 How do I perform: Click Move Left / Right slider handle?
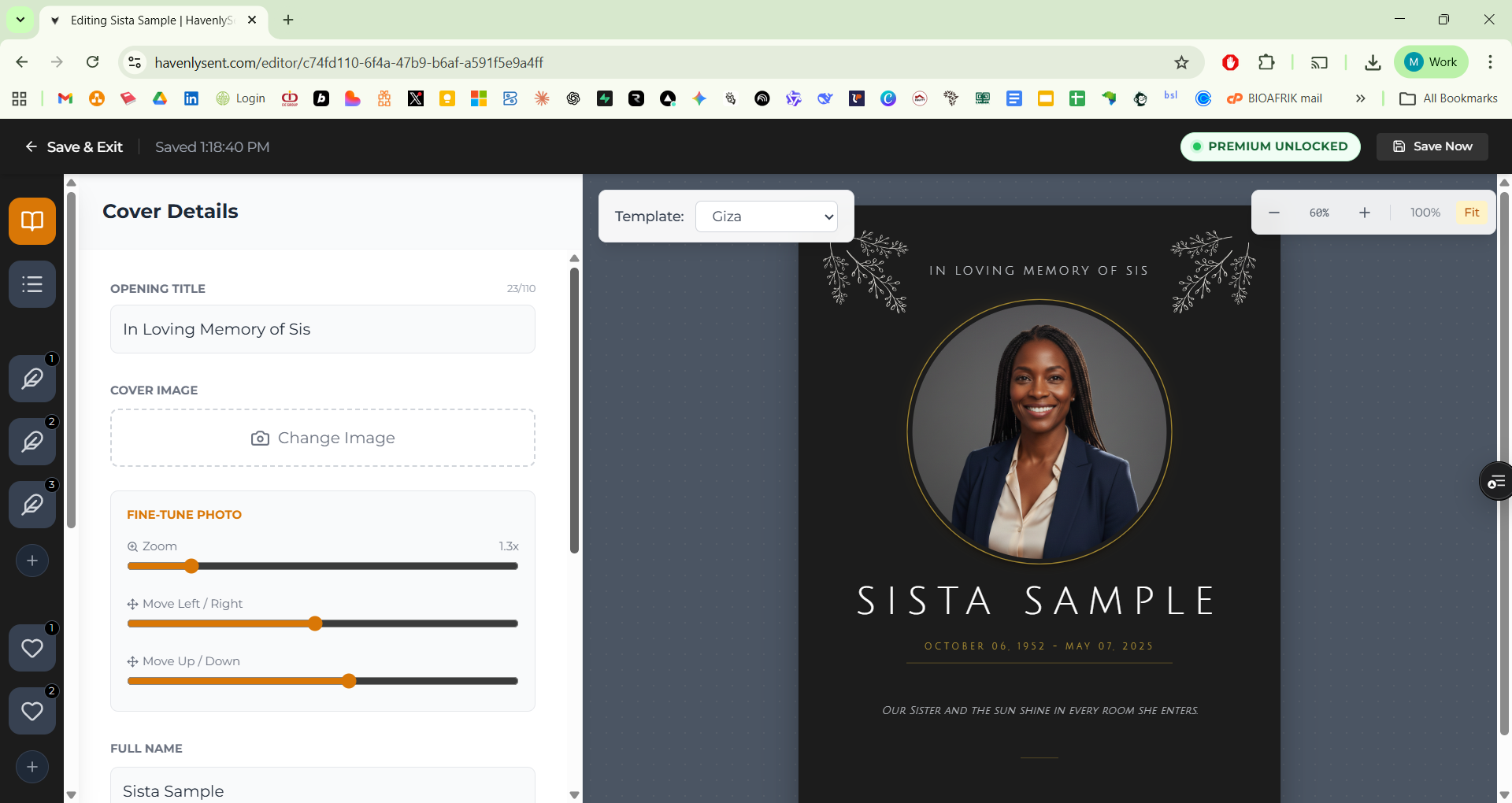point(315,624)
